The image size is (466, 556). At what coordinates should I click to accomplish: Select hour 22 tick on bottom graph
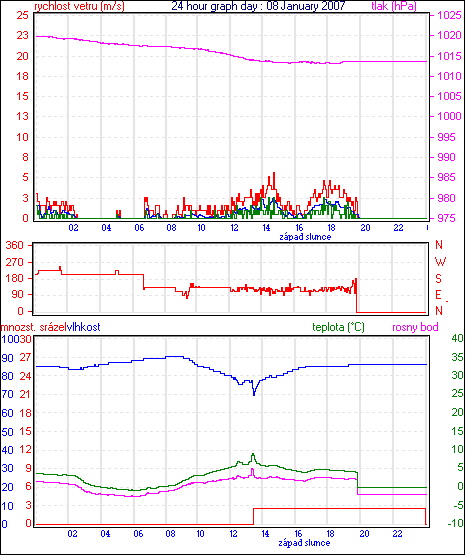[x=397, y=534]
